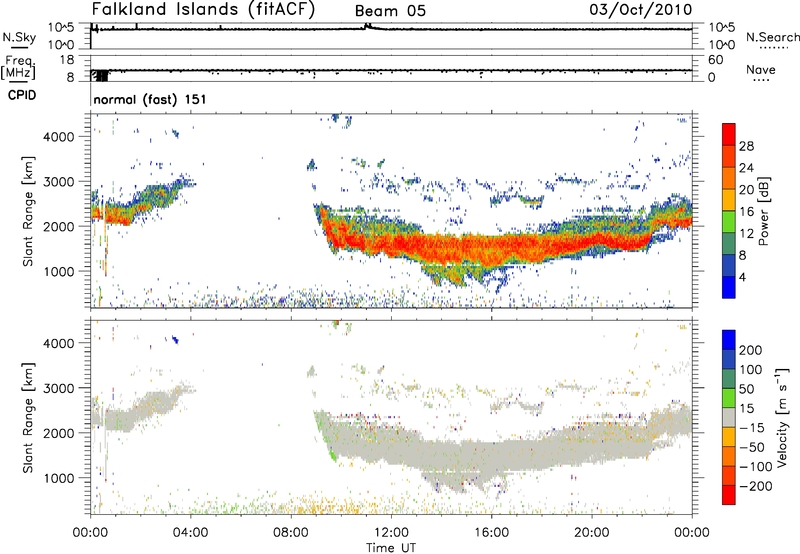
Task: Click the '18' tick of the frequency axis
Action: 67,60
